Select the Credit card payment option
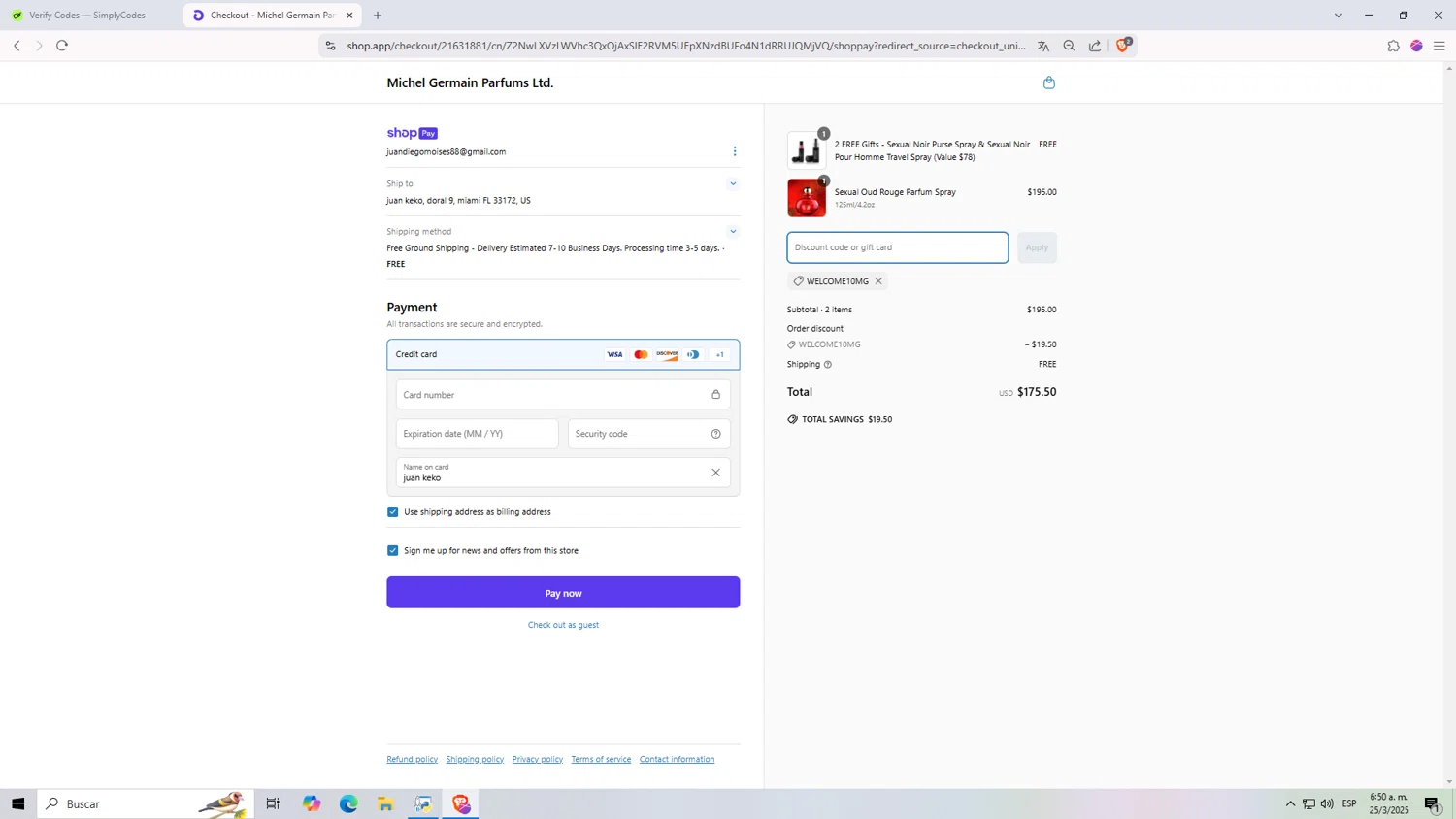This screenshot has height=819, width=1456. [x=563, y=355]
